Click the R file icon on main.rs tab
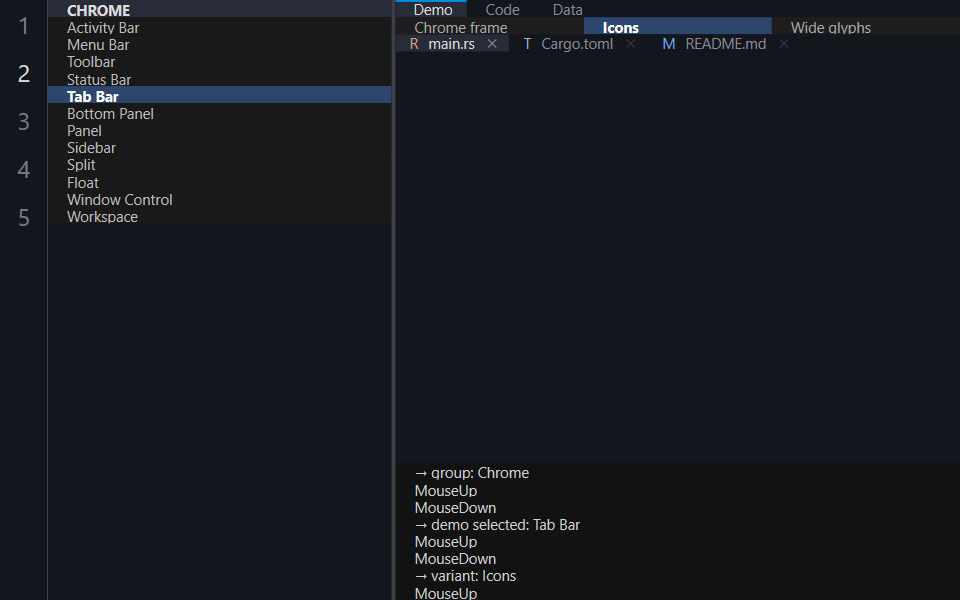Screen dimensions: 960x600 414,44
